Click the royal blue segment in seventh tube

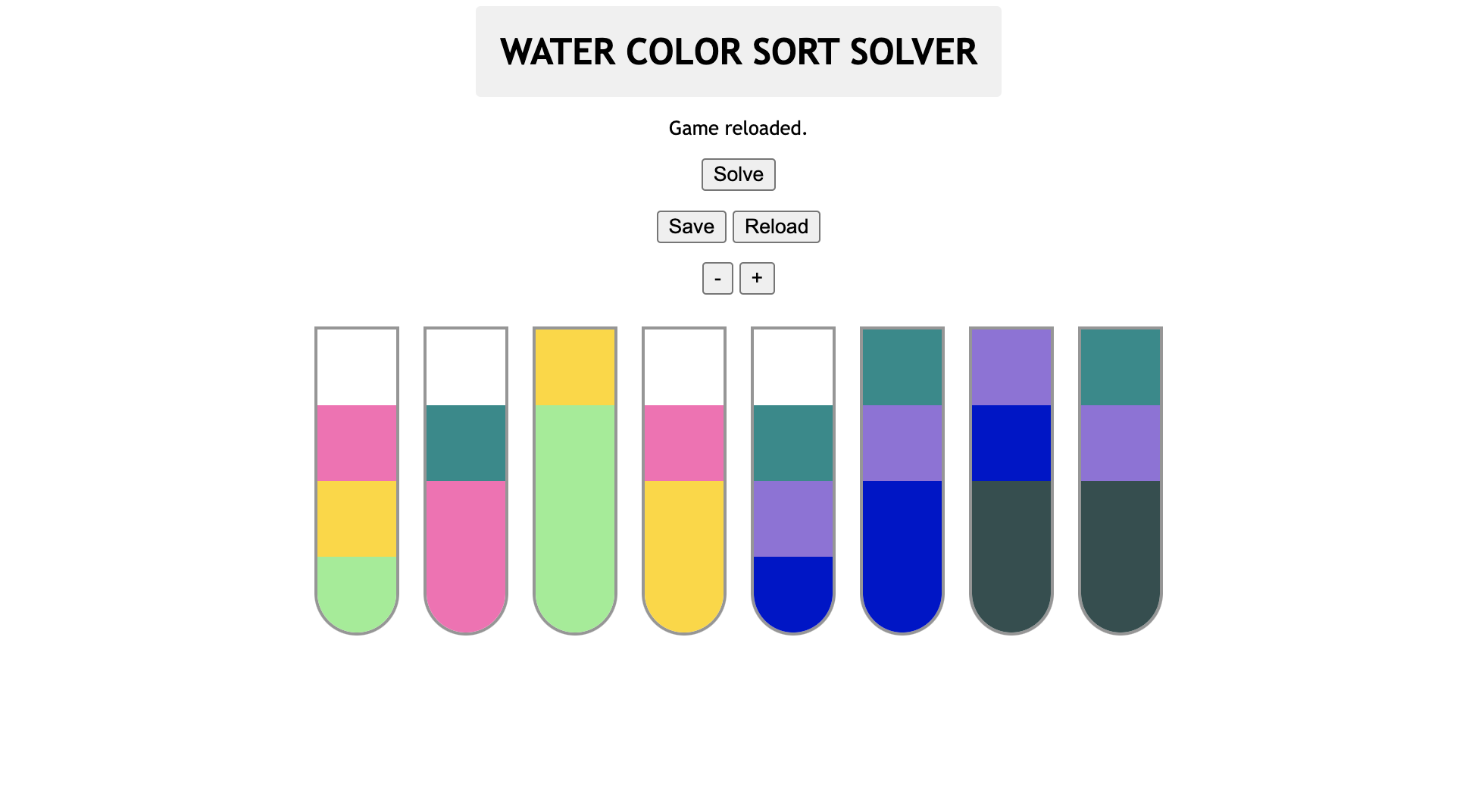[x=1011, y=443]
